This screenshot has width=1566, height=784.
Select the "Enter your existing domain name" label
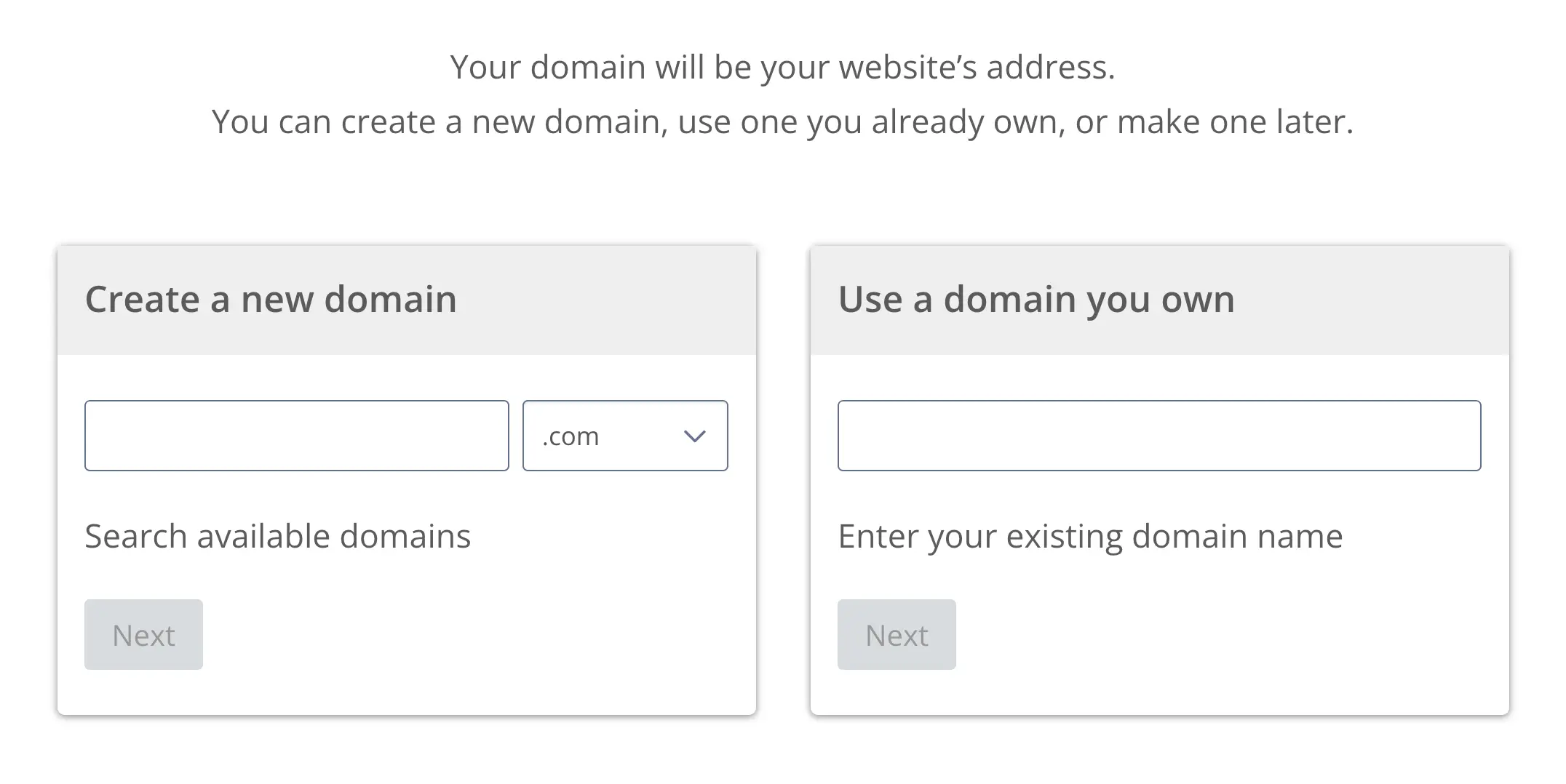(1090, 537)
